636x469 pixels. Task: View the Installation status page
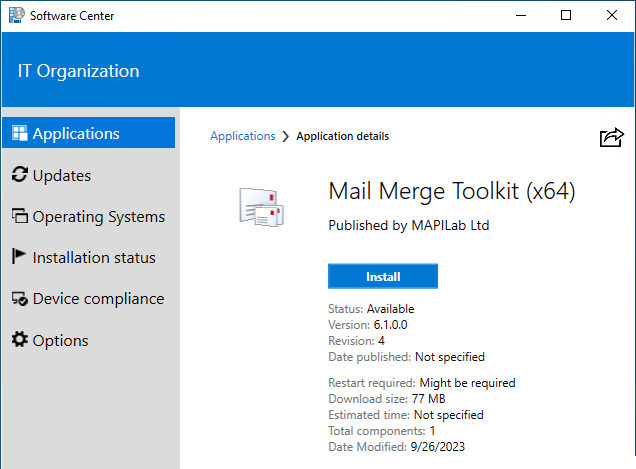point(84,257)
